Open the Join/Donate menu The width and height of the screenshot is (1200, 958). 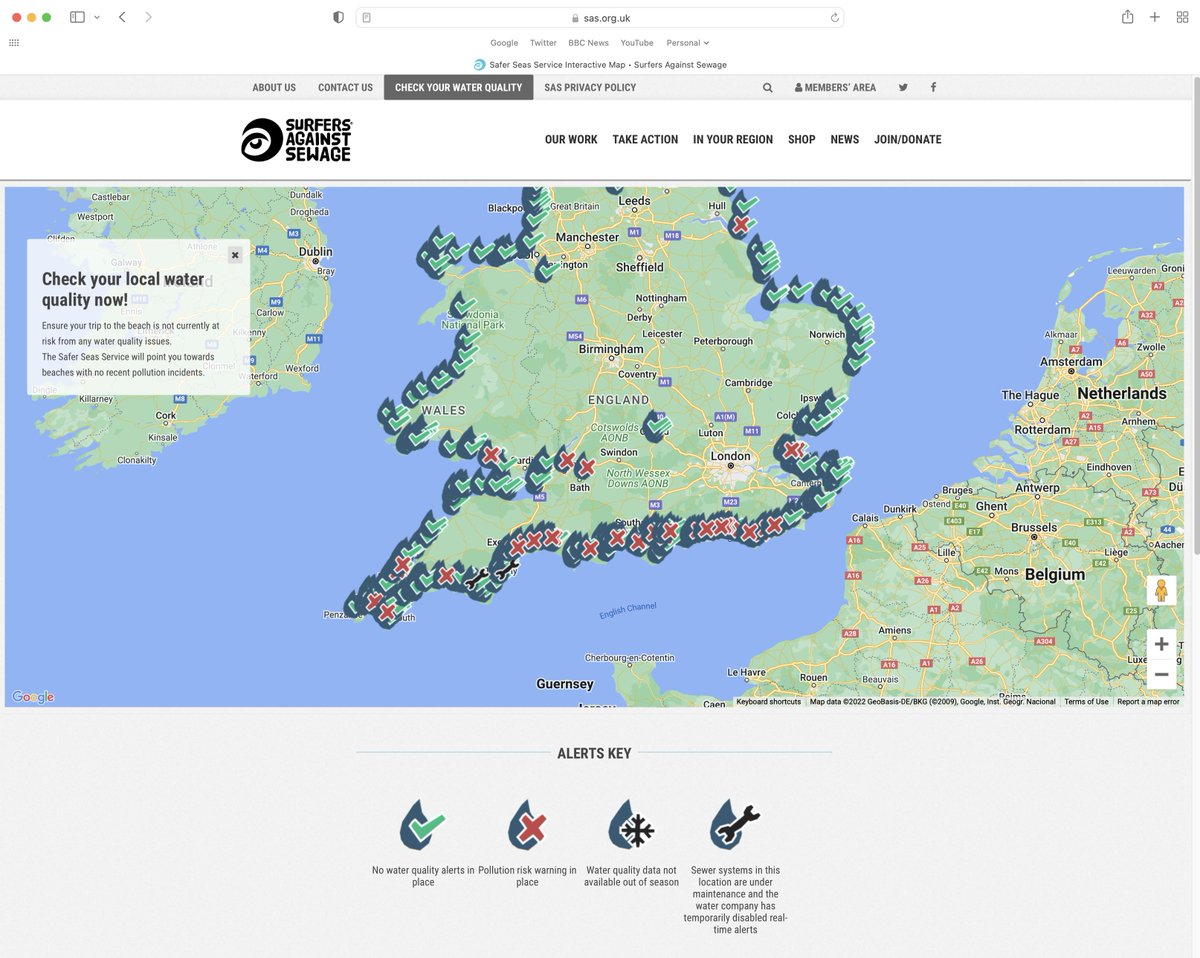pos(908,139)
